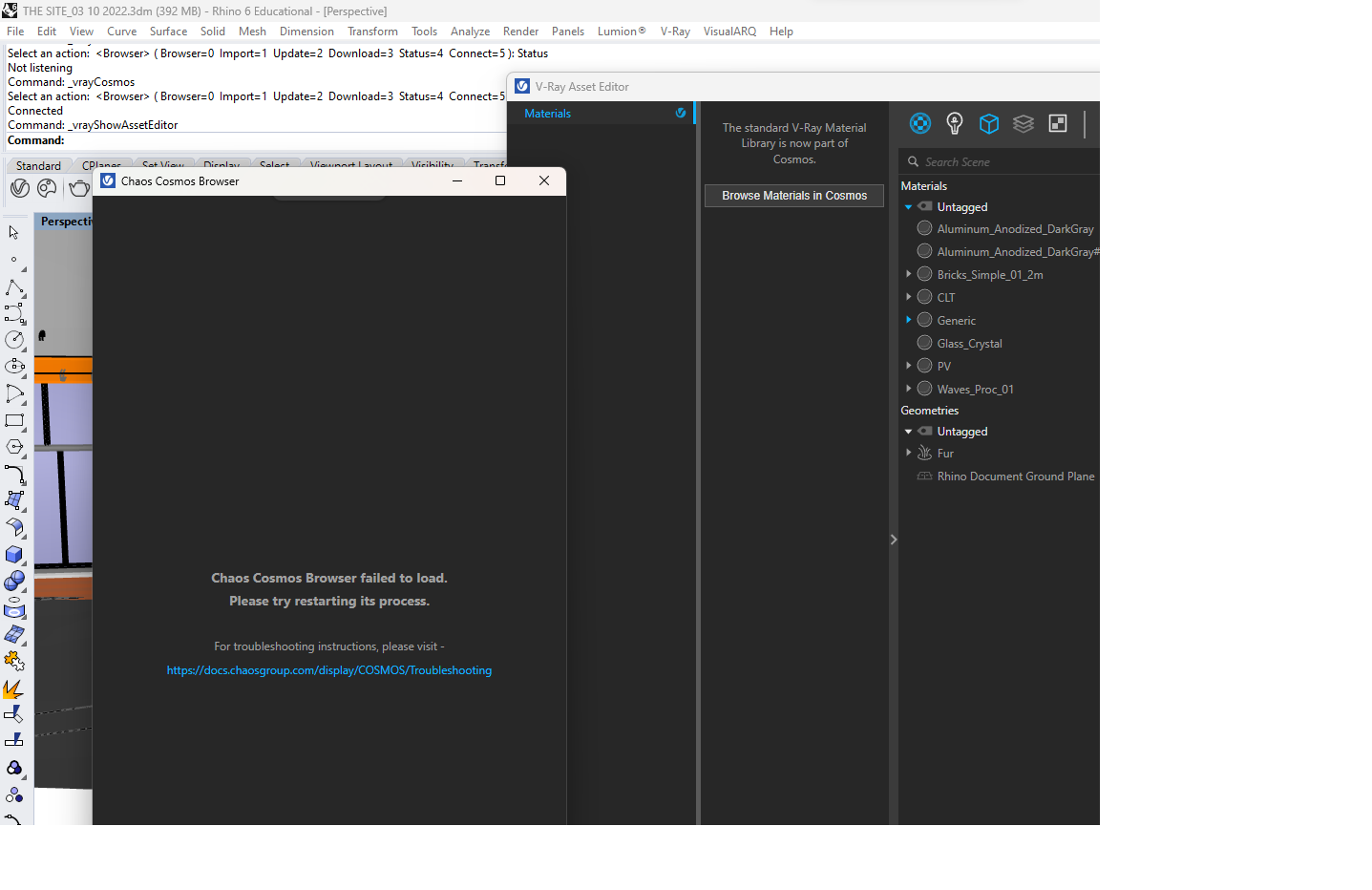Expand the Generic material

pyautogui.click(x=908, y=320)
